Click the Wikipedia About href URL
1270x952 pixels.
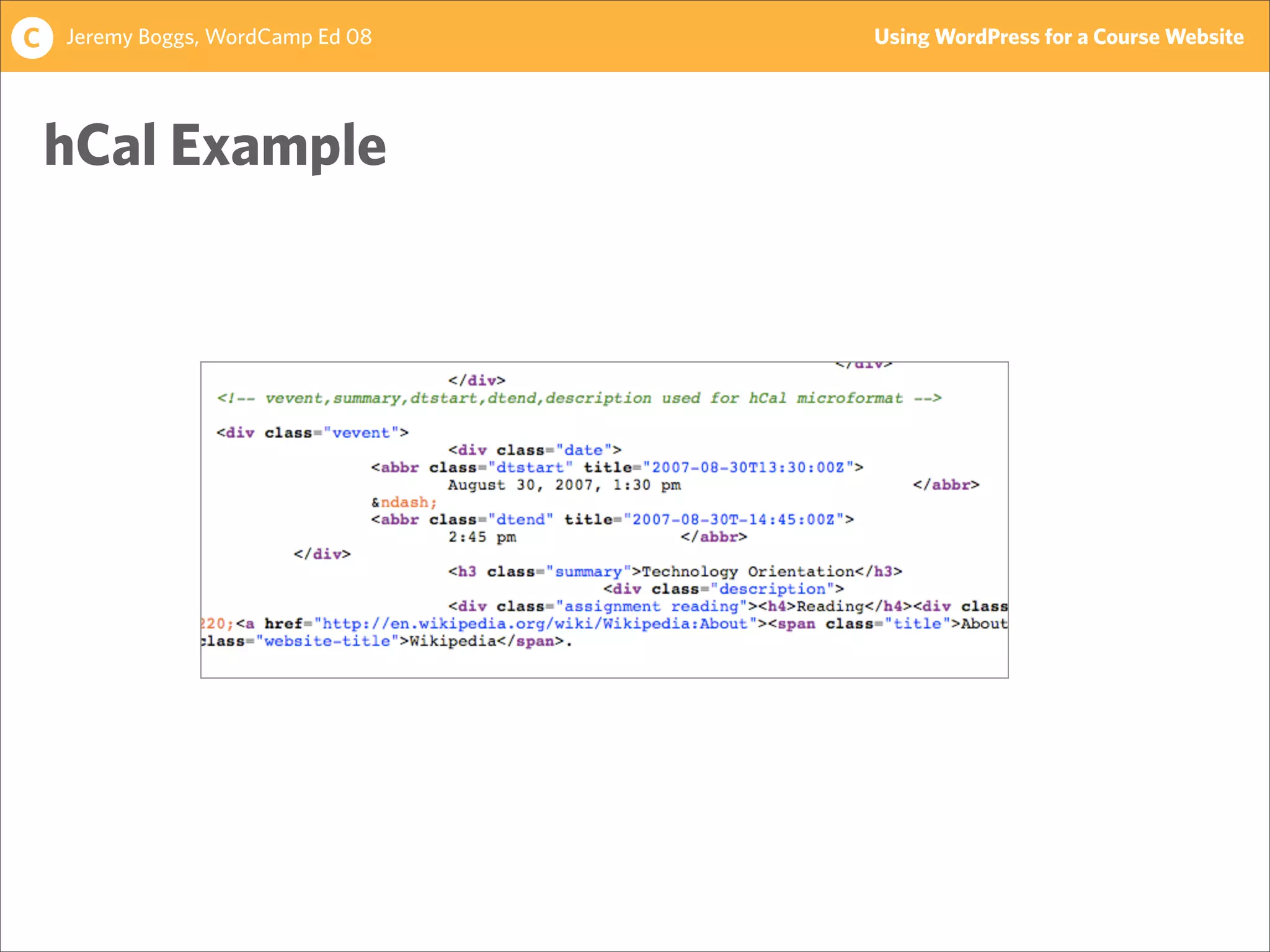click(x=535, y=624)
